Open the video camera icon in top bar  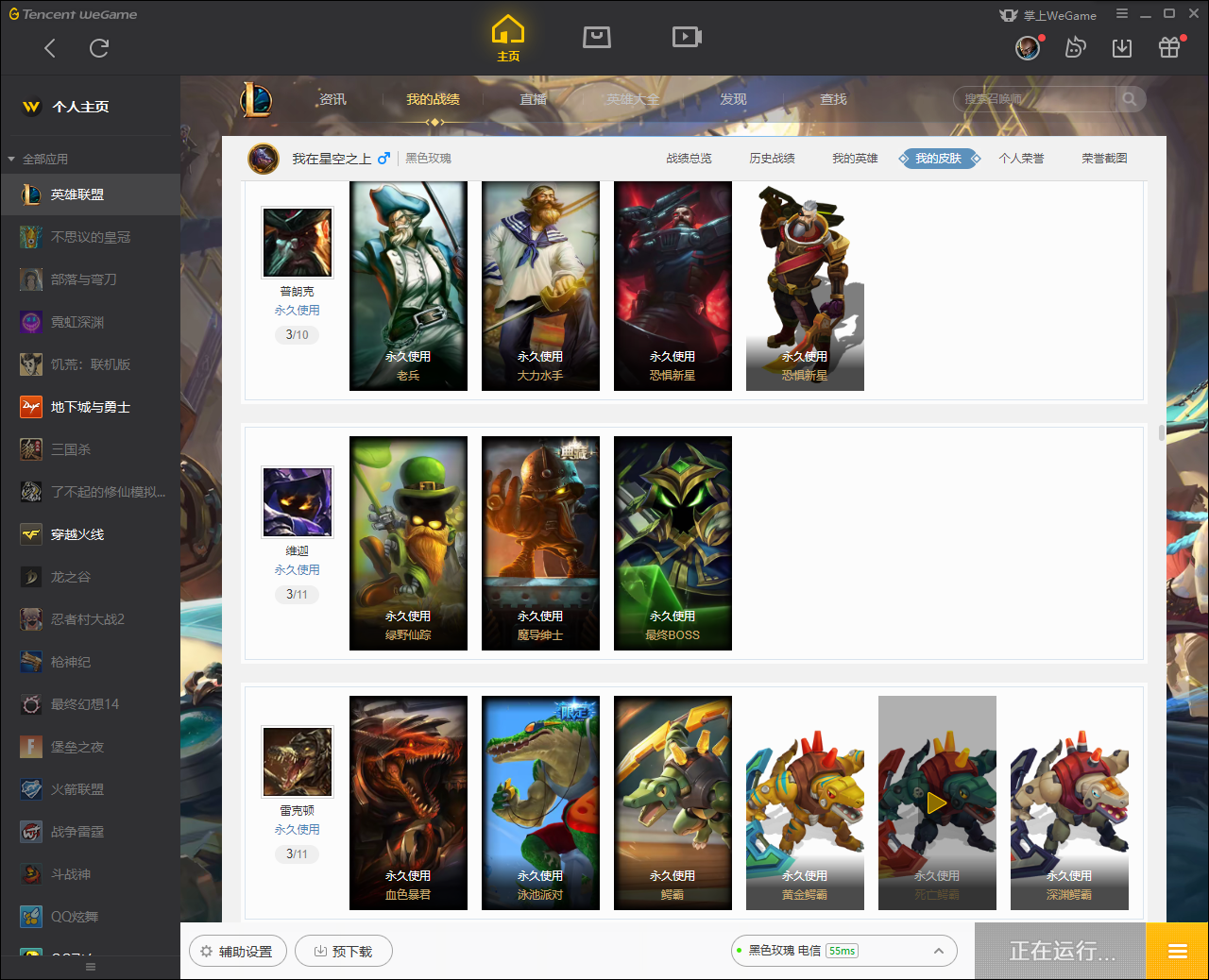(x=687, y=37)
